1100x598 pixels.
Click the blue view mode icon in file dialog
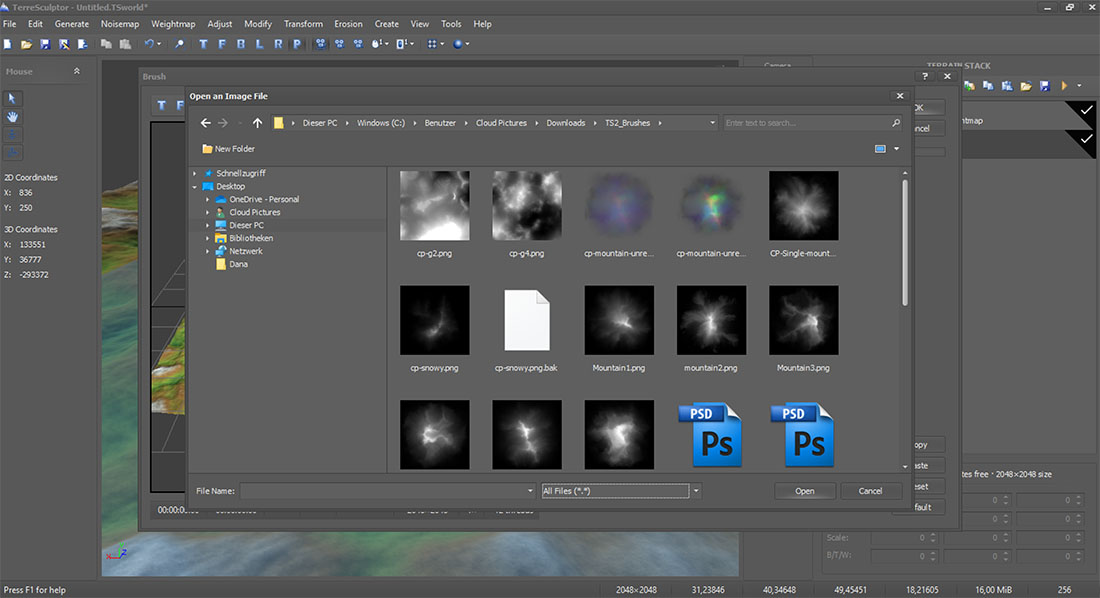point(880,149)
